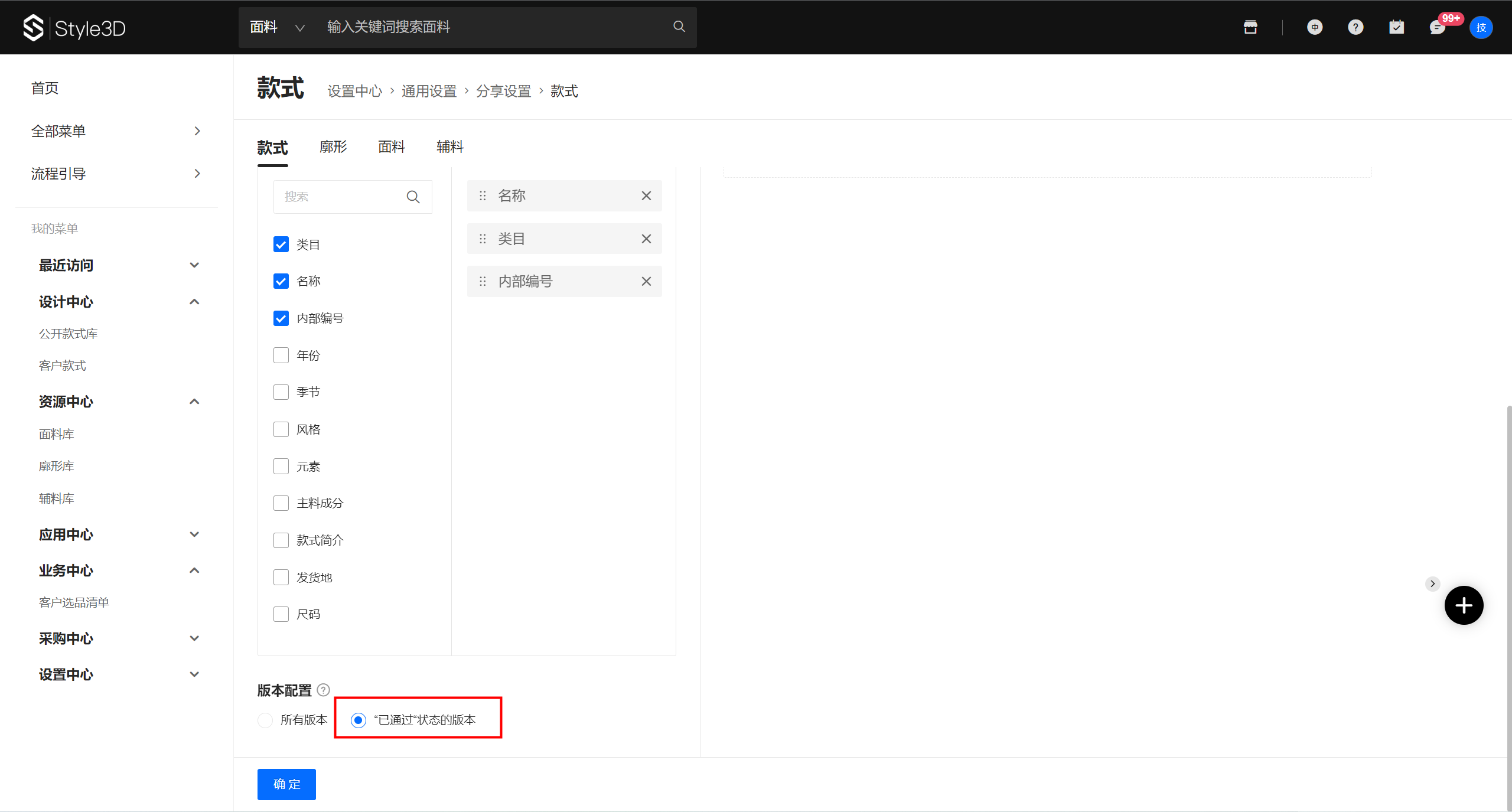The height and width of the screenshot is (812, 1512).
Task: Click help icon next to 版本配置
Action: tap(324, 690)
